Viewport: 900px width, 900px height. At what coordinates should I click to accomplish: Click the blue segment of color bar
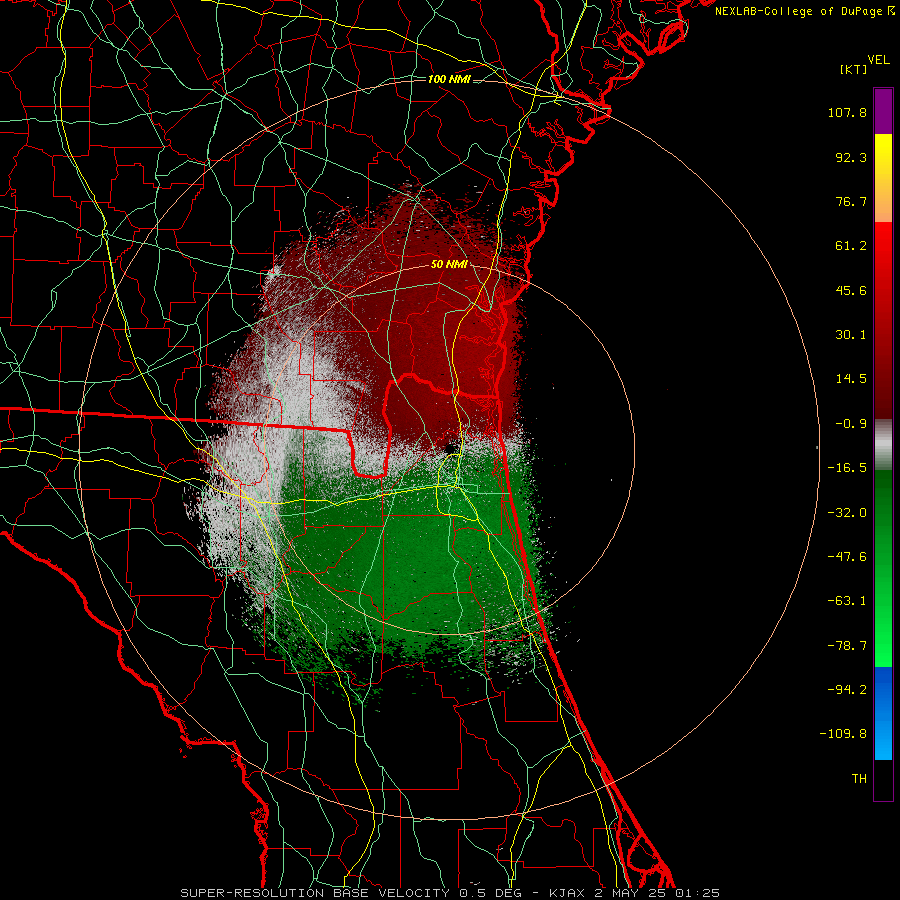(x=883, y=713)
